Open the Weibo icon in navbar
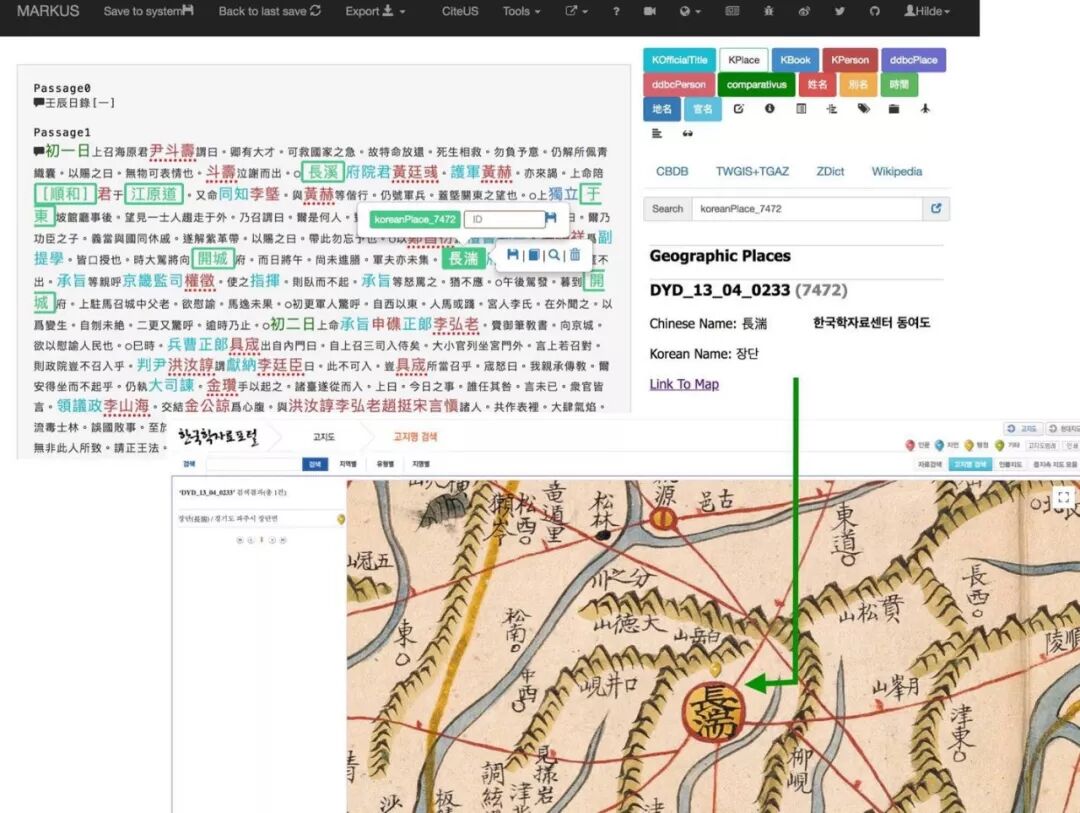This screenshot has height=813, width=1080. (804, 11)
